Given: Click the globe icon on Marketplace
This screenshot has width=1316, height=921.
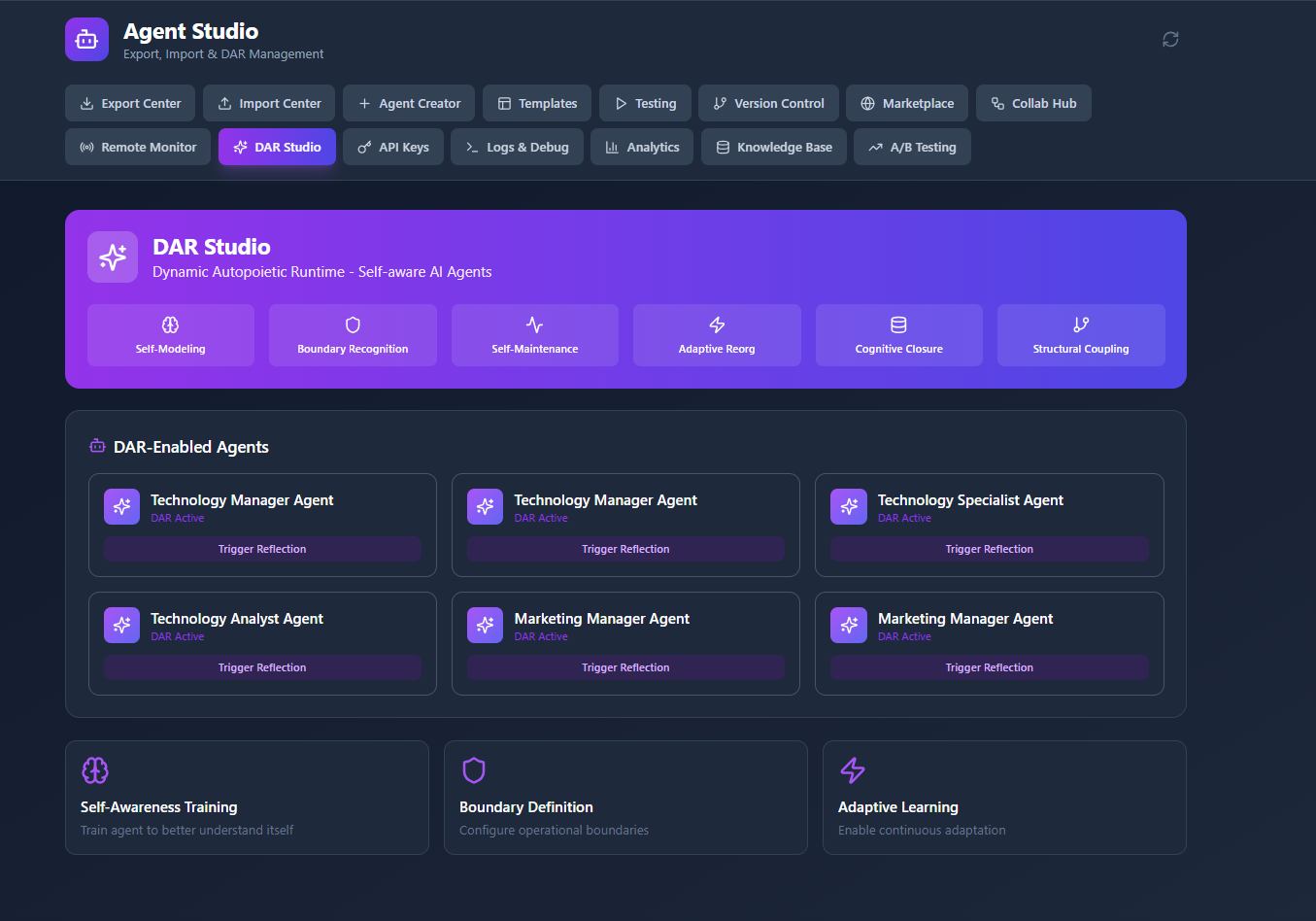Looking at the screenshot, I should coord(867,104).
